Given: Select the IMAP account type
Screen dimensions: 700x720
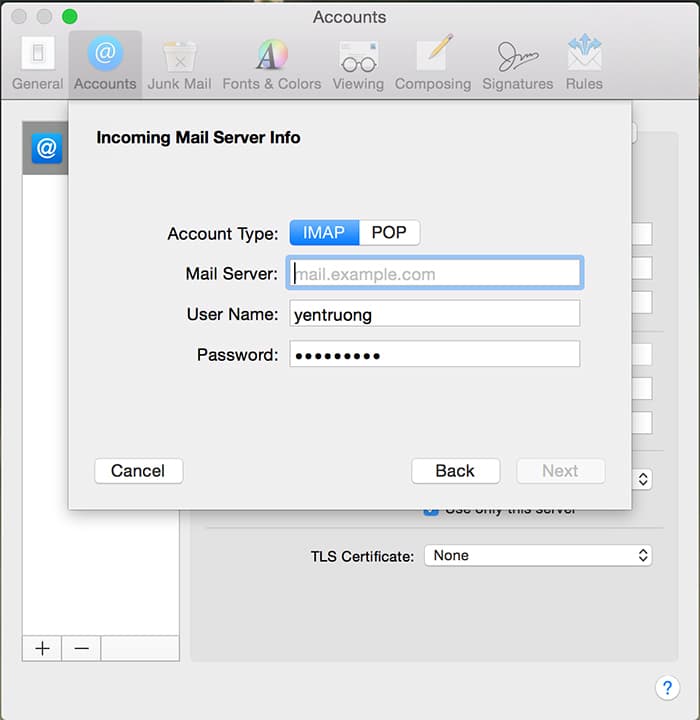Looking at the screenshot, I should coord(324,233).
